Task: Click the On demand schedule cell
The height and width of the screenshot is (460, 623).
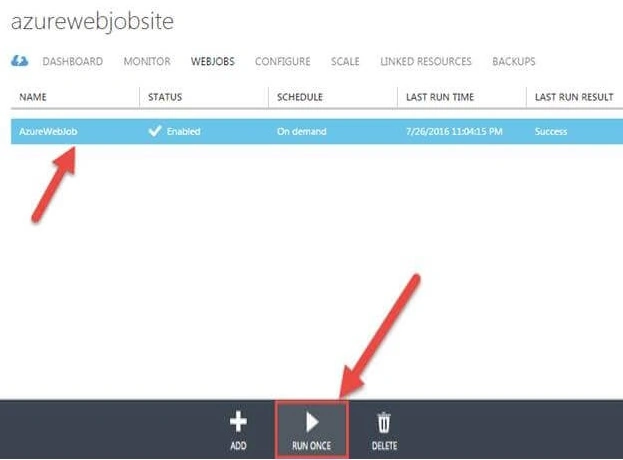Action: pos(302,131)
